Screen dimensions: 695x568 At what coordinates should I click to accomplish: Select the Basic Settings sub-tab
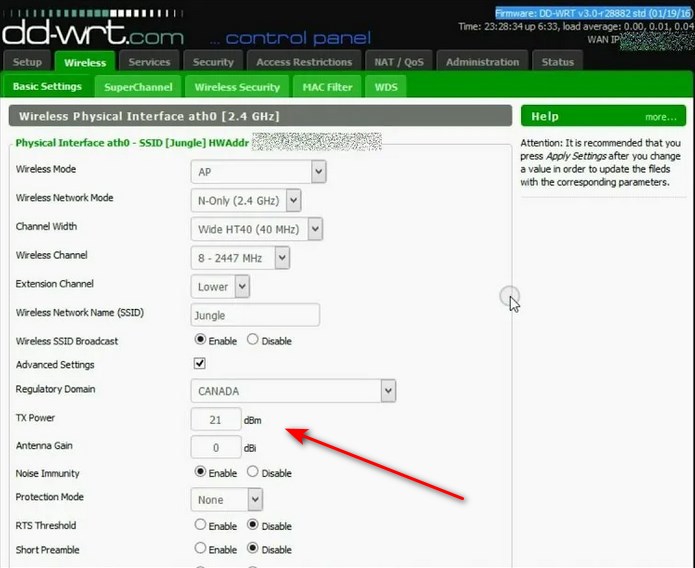pos(47,86)
